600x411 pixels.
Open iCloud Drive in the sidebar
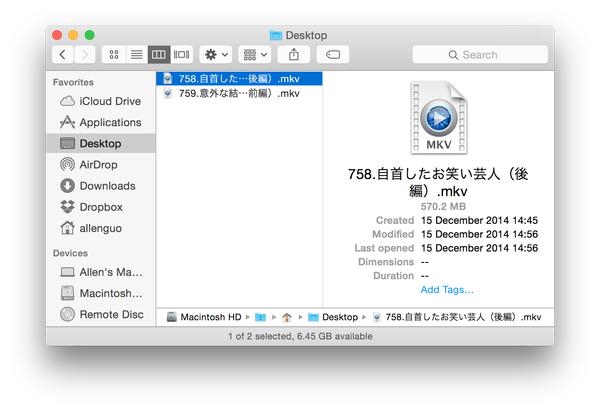click(x=100, y=101)
